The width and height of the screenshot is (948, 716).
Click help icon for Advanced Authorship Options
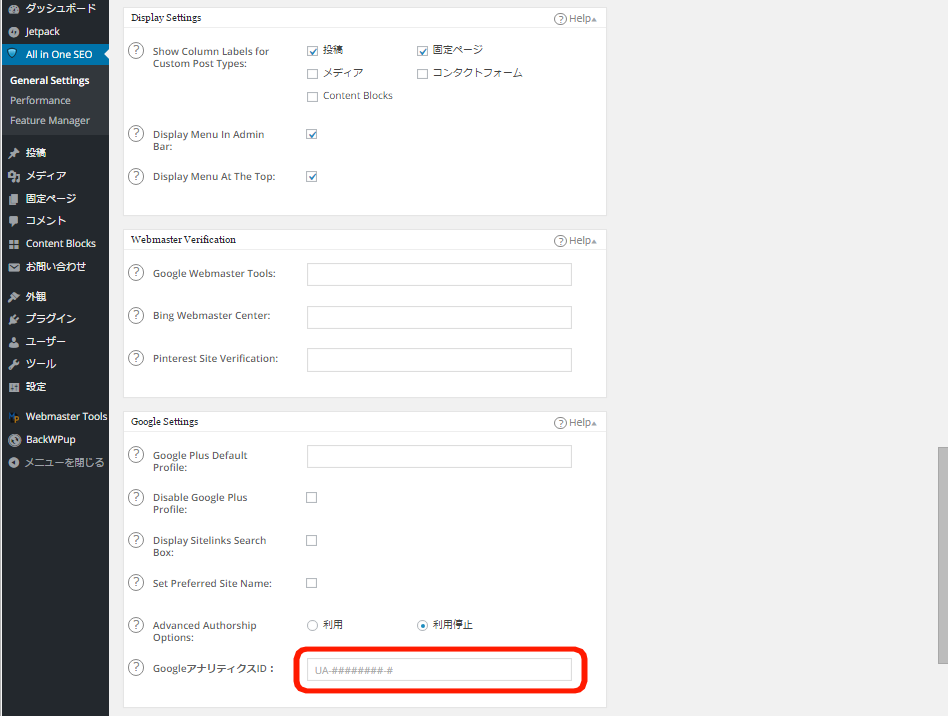[136, 625]
